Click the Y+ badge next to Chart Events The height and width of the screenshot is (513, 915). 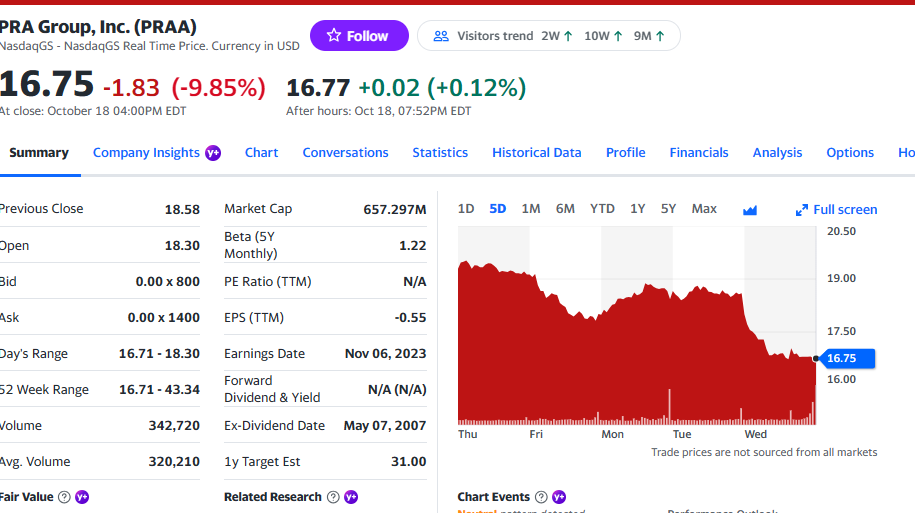[x=559, y=497]
